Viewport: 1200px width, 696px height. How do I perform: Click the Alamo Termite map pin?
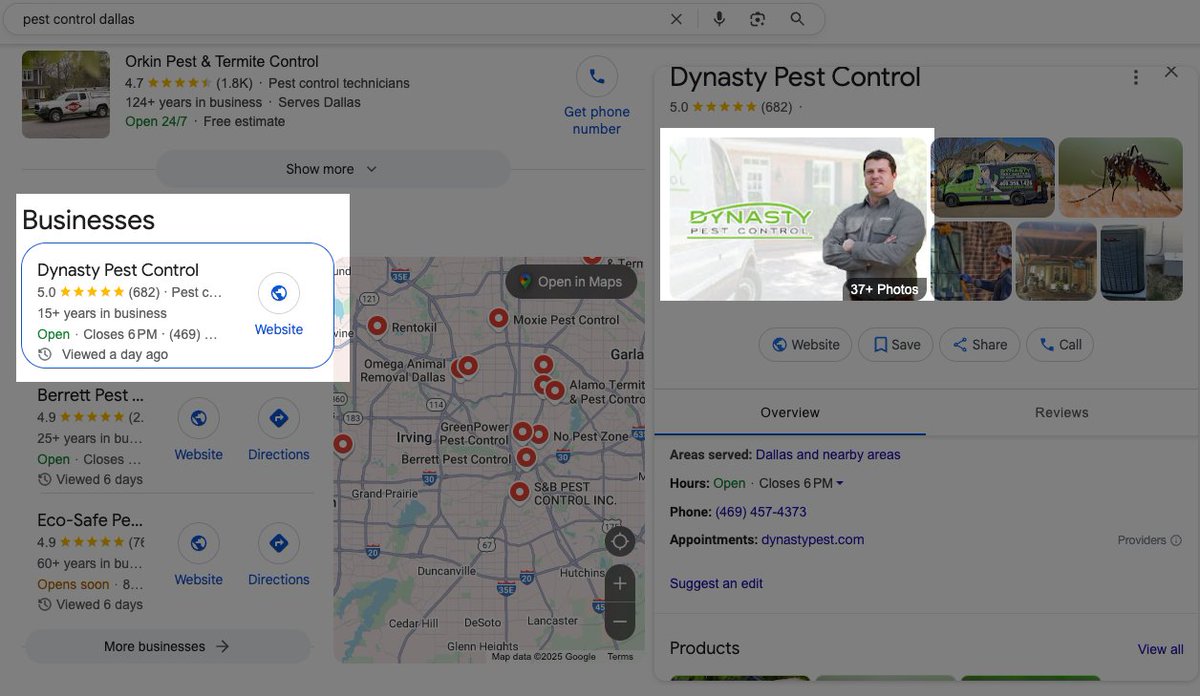point(554,390)
